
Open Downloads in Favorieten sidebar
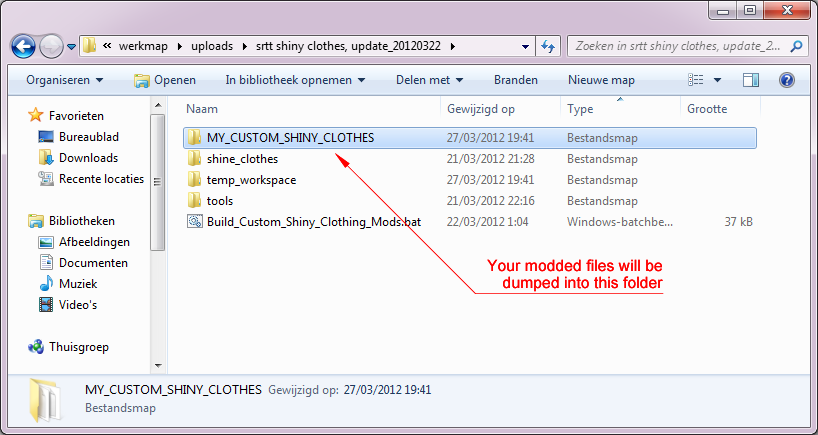[88, 158]
